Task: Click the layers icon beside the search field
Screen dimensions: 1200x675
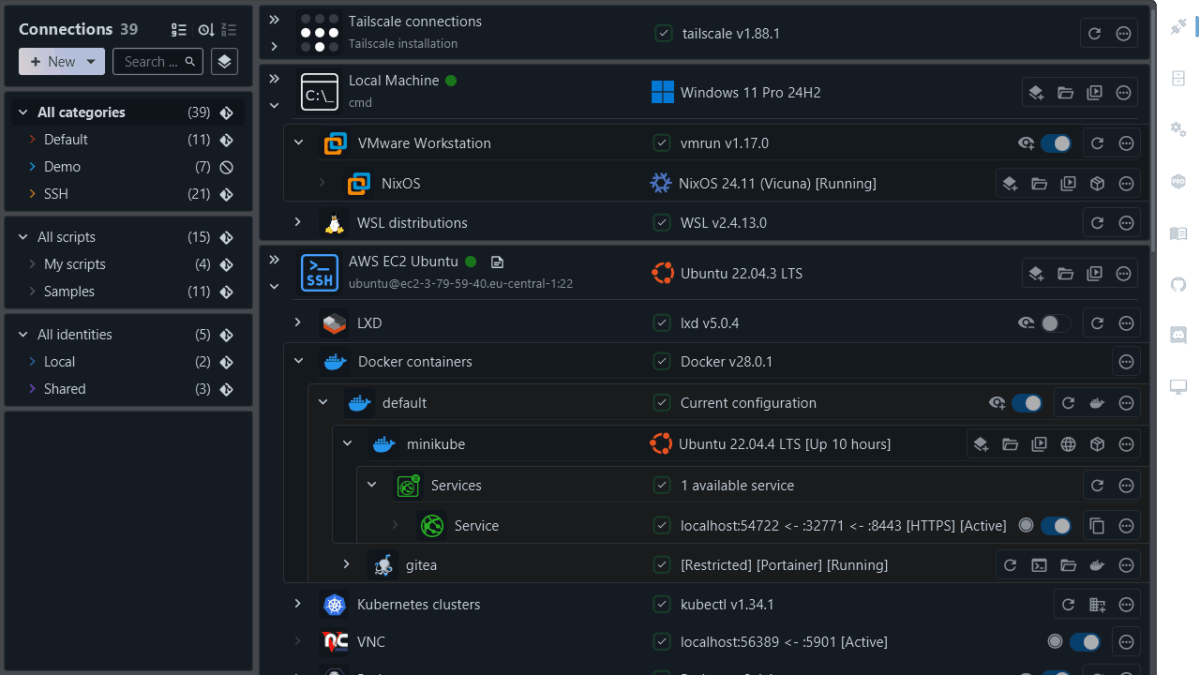Action: 224,61
